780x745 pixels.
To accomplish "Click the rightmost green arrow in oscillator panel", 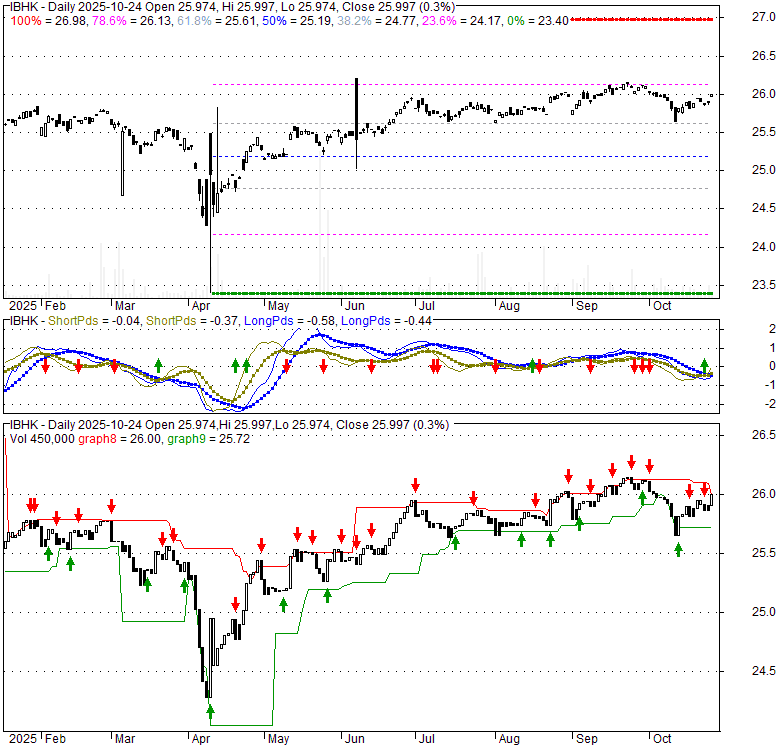I will click(704, 365).
